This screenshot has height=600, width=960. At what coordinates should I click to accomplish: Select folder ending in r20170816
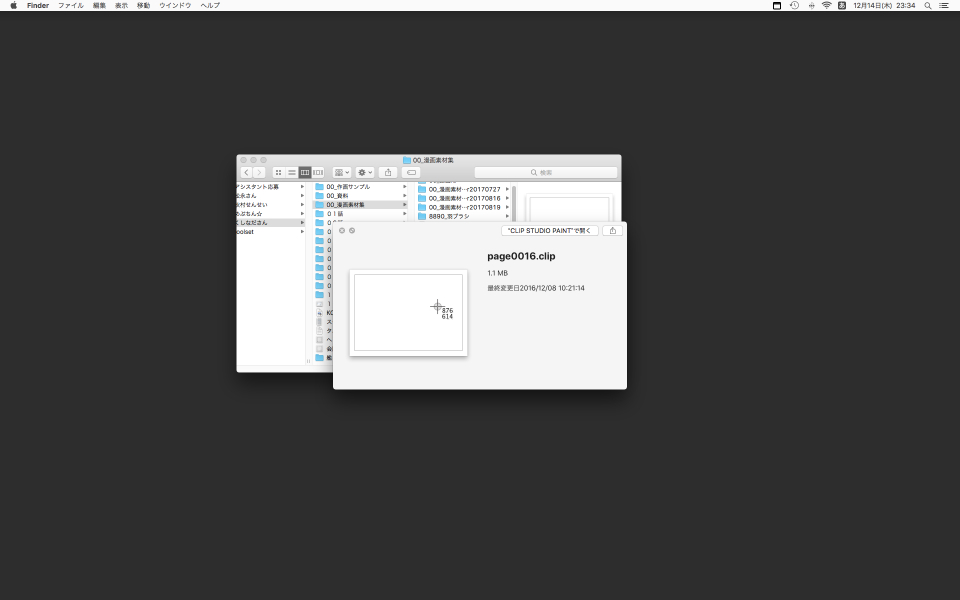(464, 198)
